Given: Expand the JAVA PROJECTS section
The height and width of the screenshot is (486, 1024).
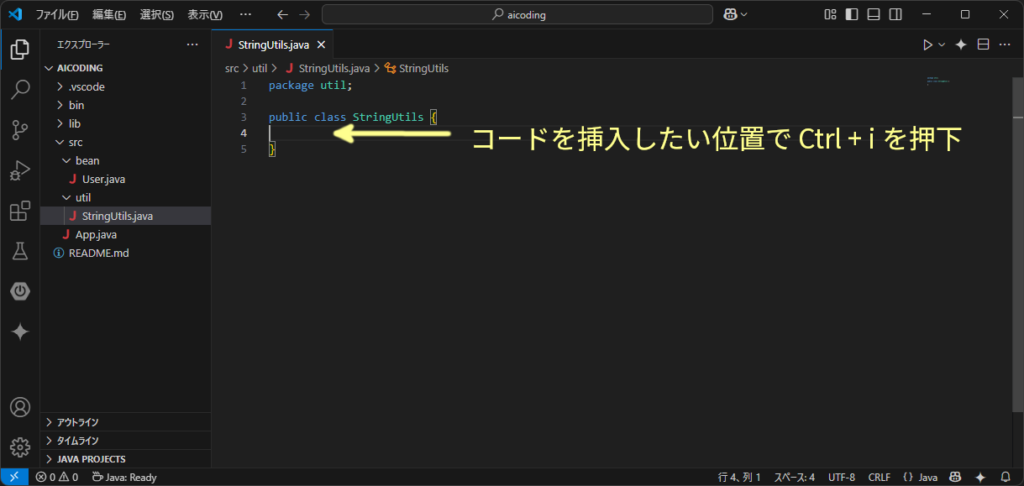Looking at the screenshot, I should tap(125, 459).
